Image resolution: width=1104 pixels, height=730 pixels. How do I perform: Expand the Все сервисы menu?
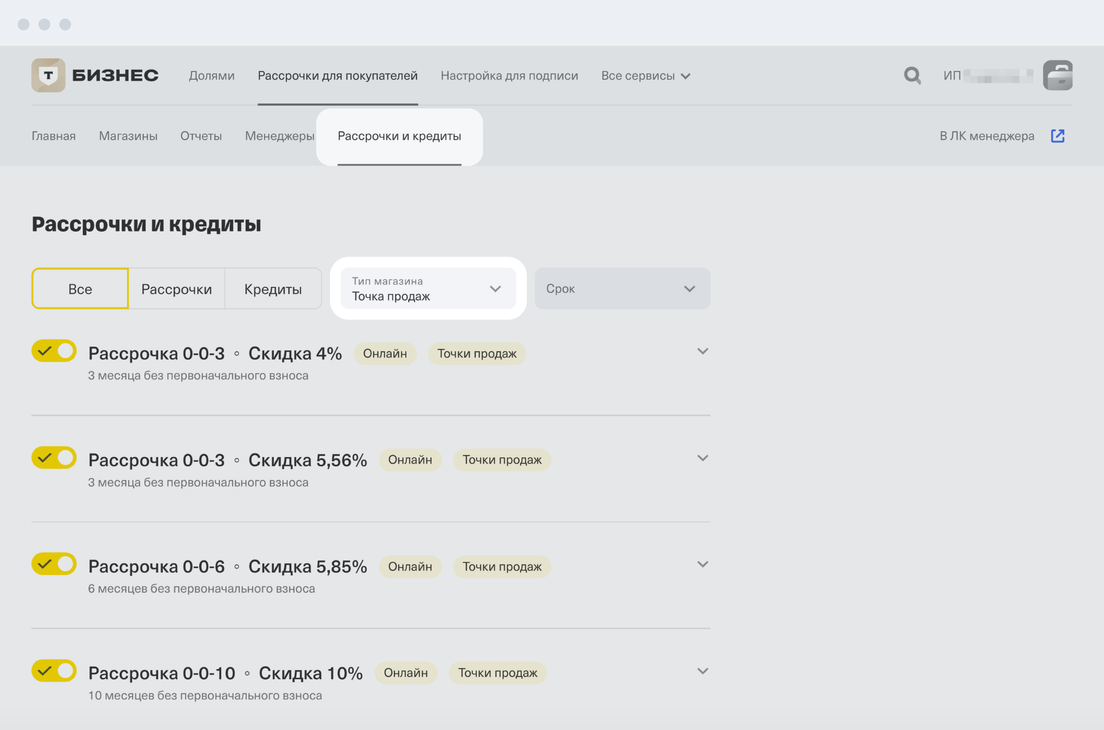[x=645, y=76]
